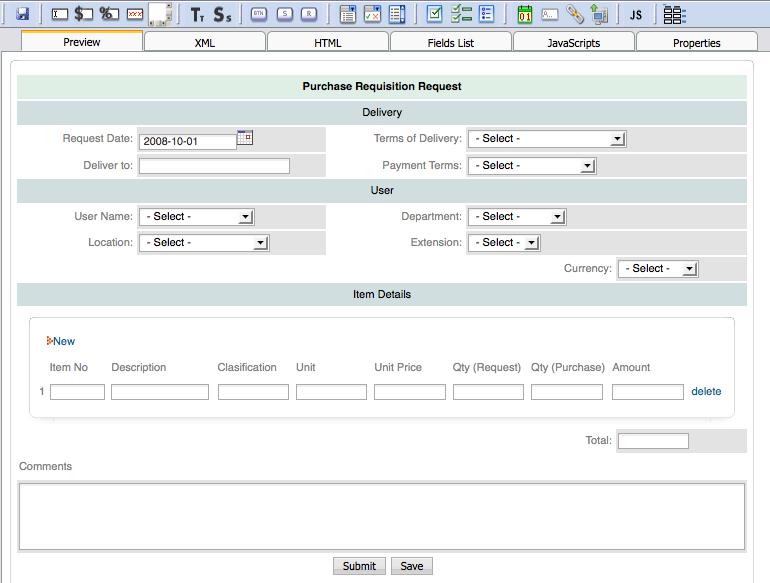Add a currency field from toolbar
Image resolution: width=770 pixels, height=583 pixels.
click(x=83, y=14)
